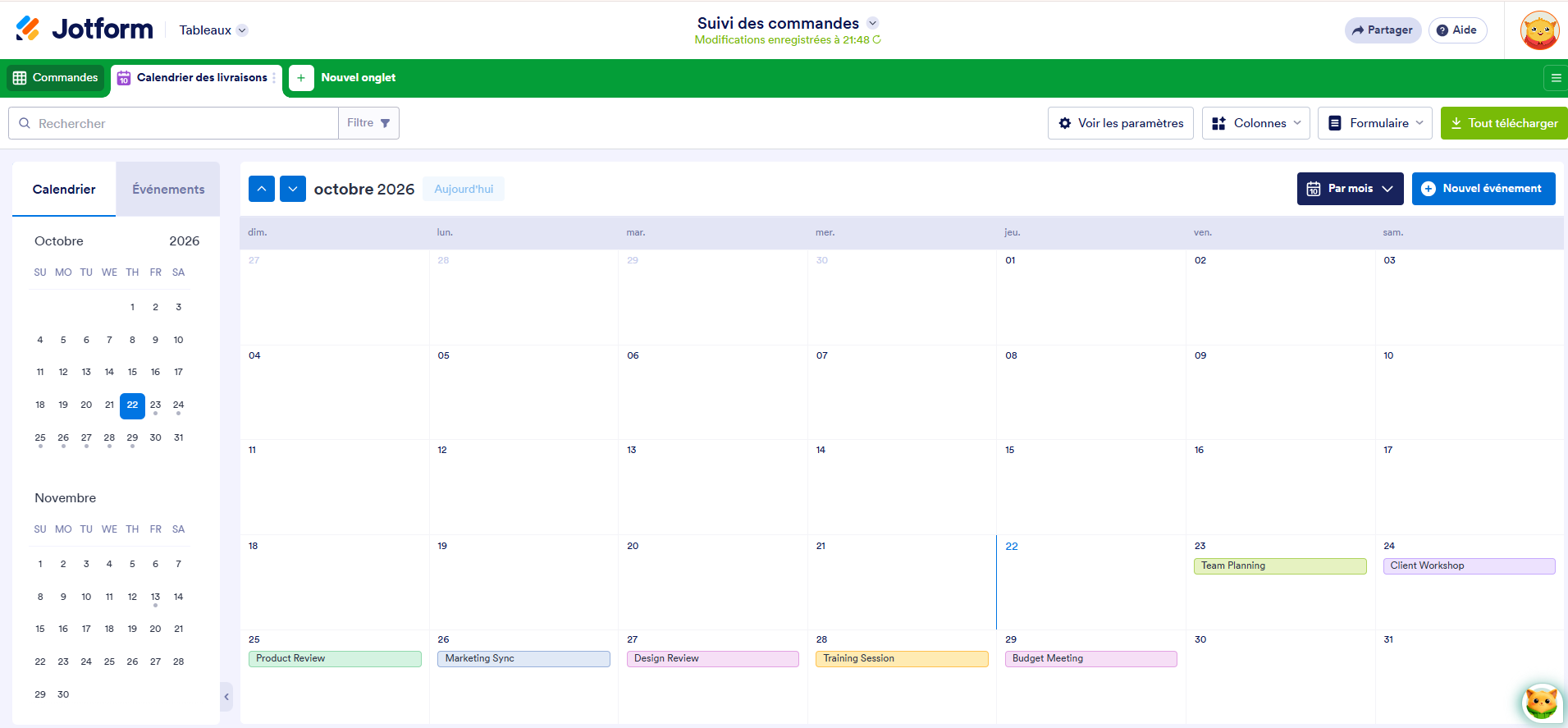
Task: Click Voir les paramètres
Action: point(1121,123)
